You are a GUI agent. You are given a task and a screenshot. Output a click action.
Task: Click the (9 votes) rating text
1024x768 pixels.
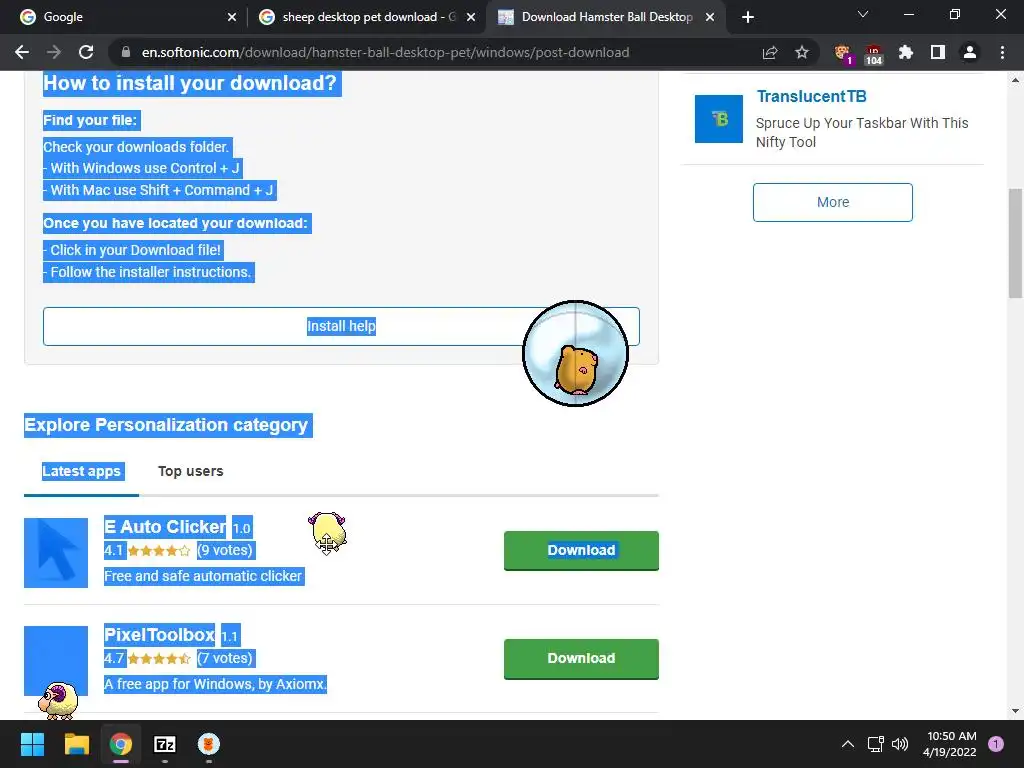pos(225,551)
